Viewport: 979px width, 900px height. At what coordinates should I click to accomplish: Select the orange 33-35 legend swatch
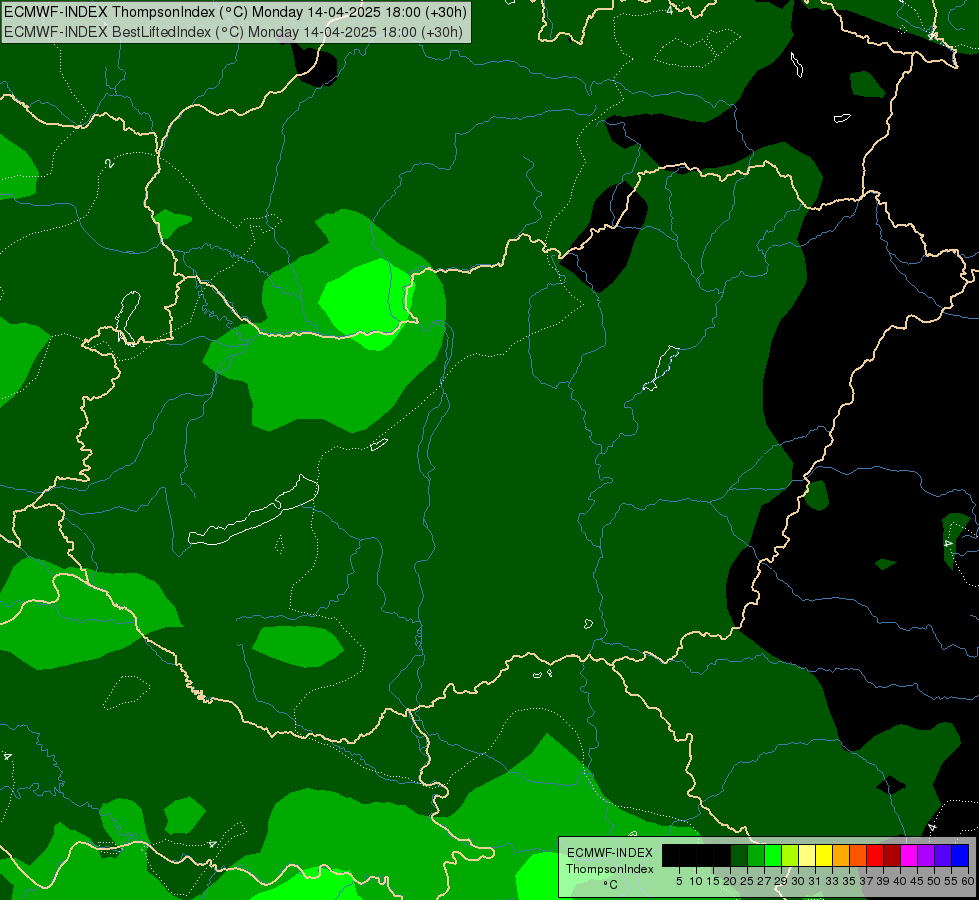tap(841, 855)
